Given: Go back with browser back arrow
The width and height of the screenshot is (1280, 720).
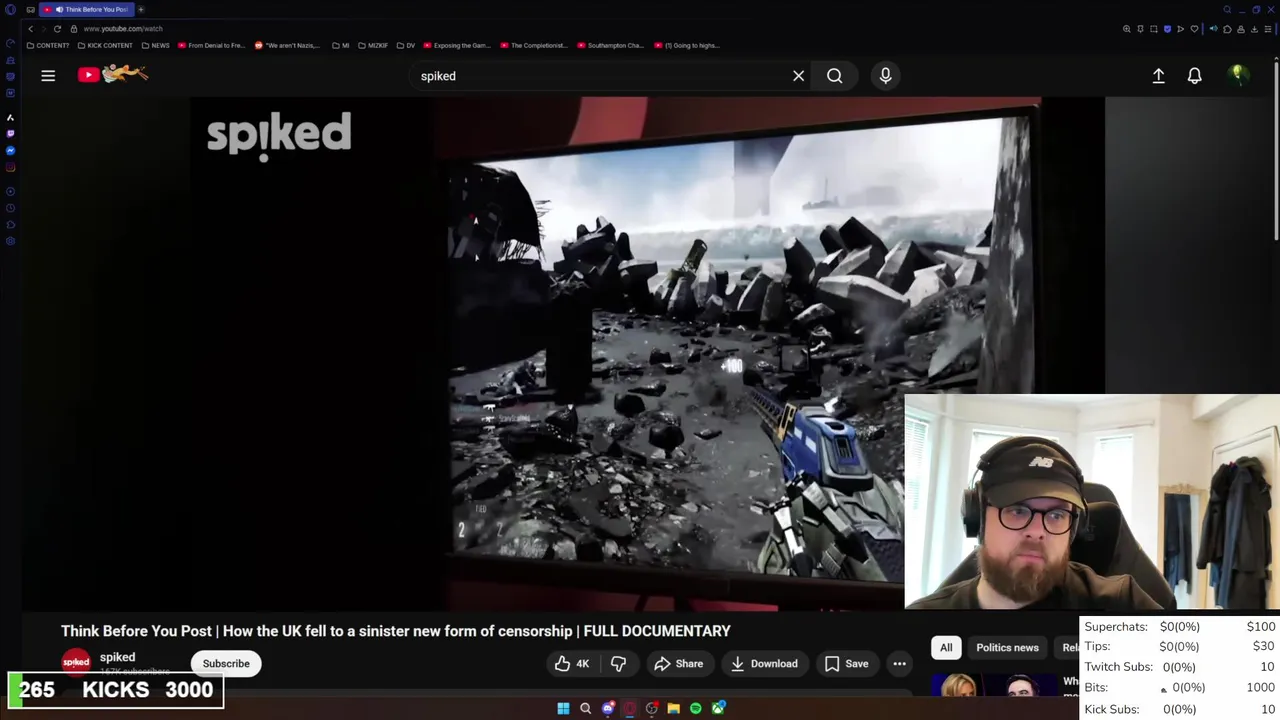Looking at the screenshot, I should pyautogui.click(x=30, y=29).
